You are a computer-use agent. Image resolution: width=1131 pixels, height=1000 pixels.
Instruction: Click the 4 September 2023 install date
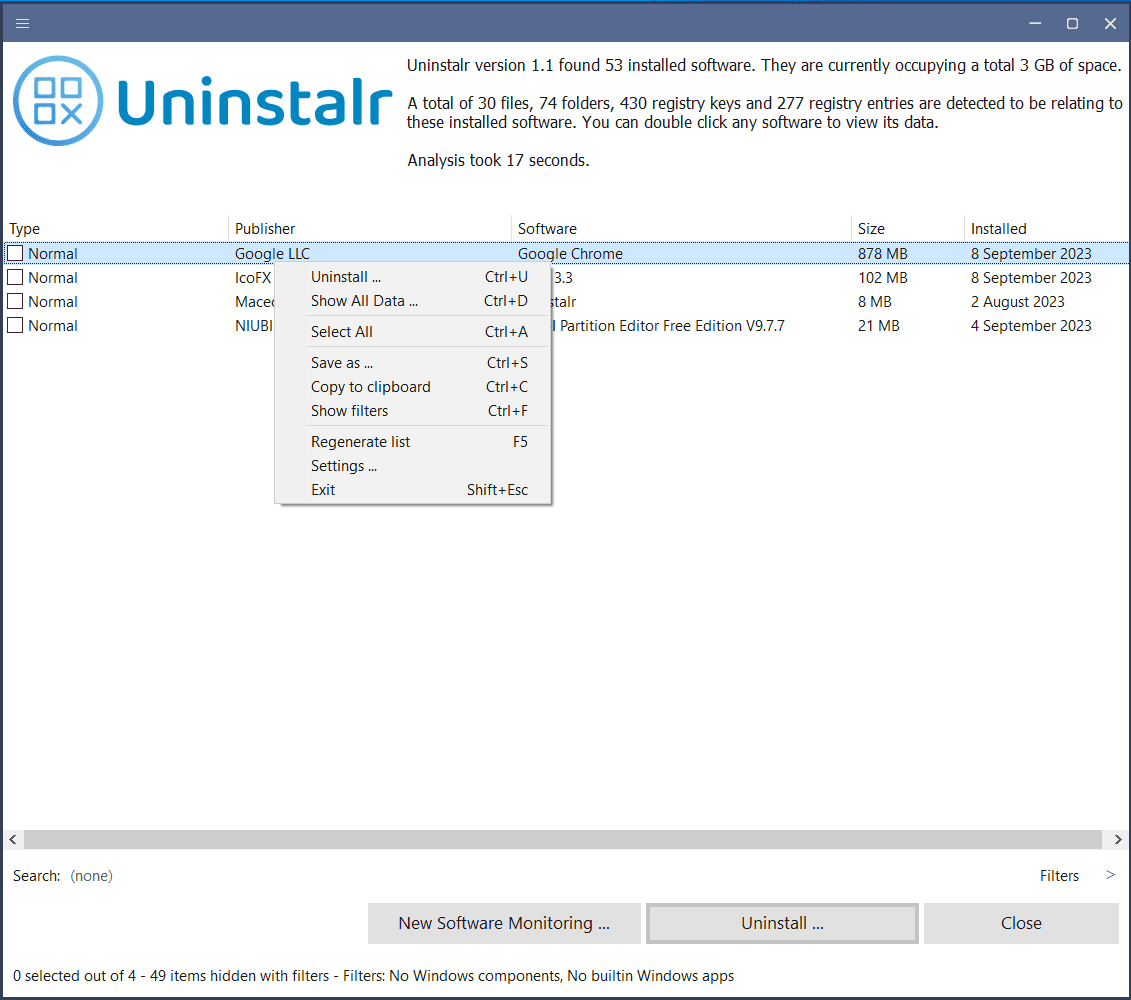tap(1031, 325)
